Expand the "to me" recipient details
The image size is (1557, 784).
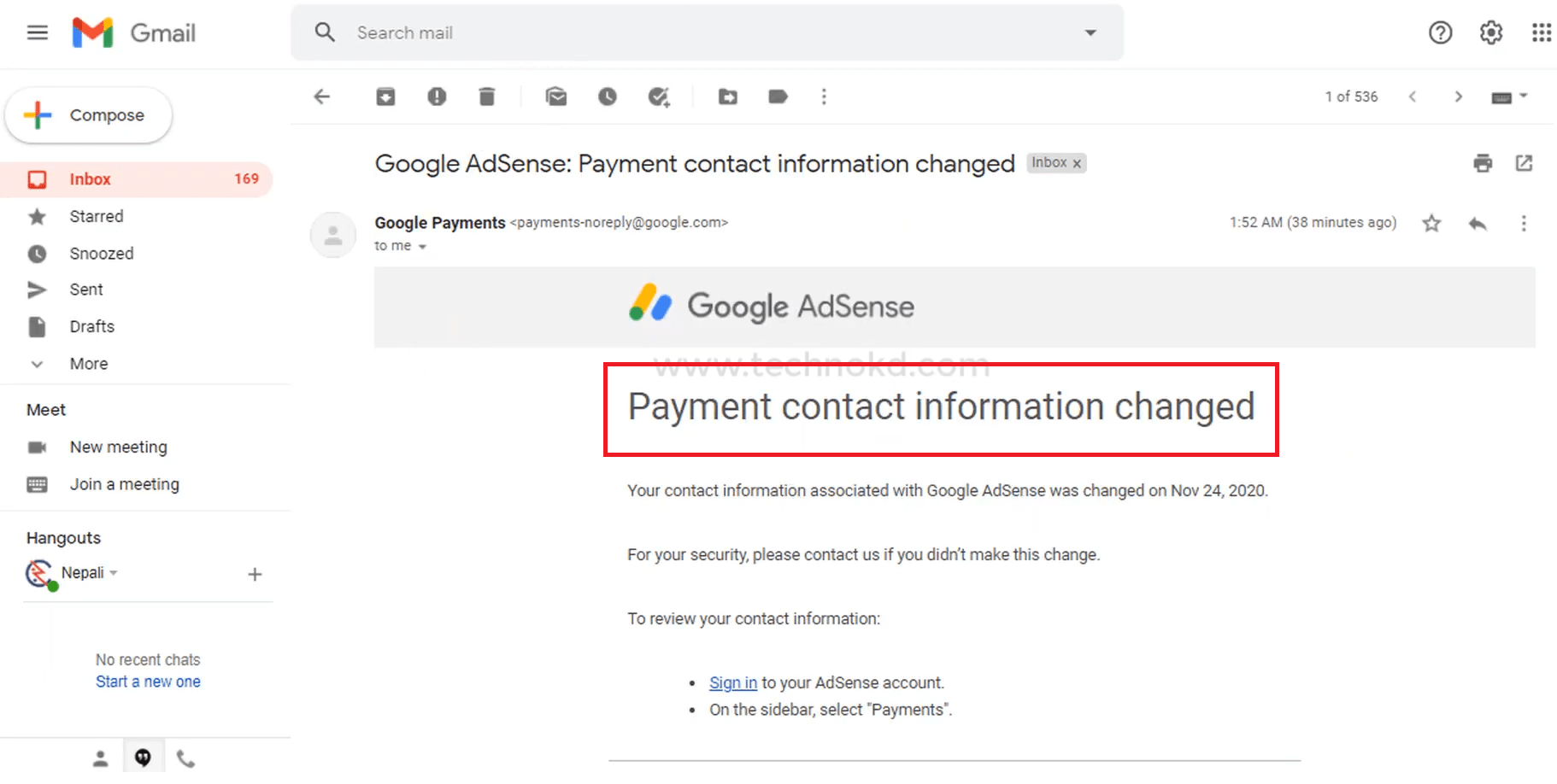tap(422, 247)
